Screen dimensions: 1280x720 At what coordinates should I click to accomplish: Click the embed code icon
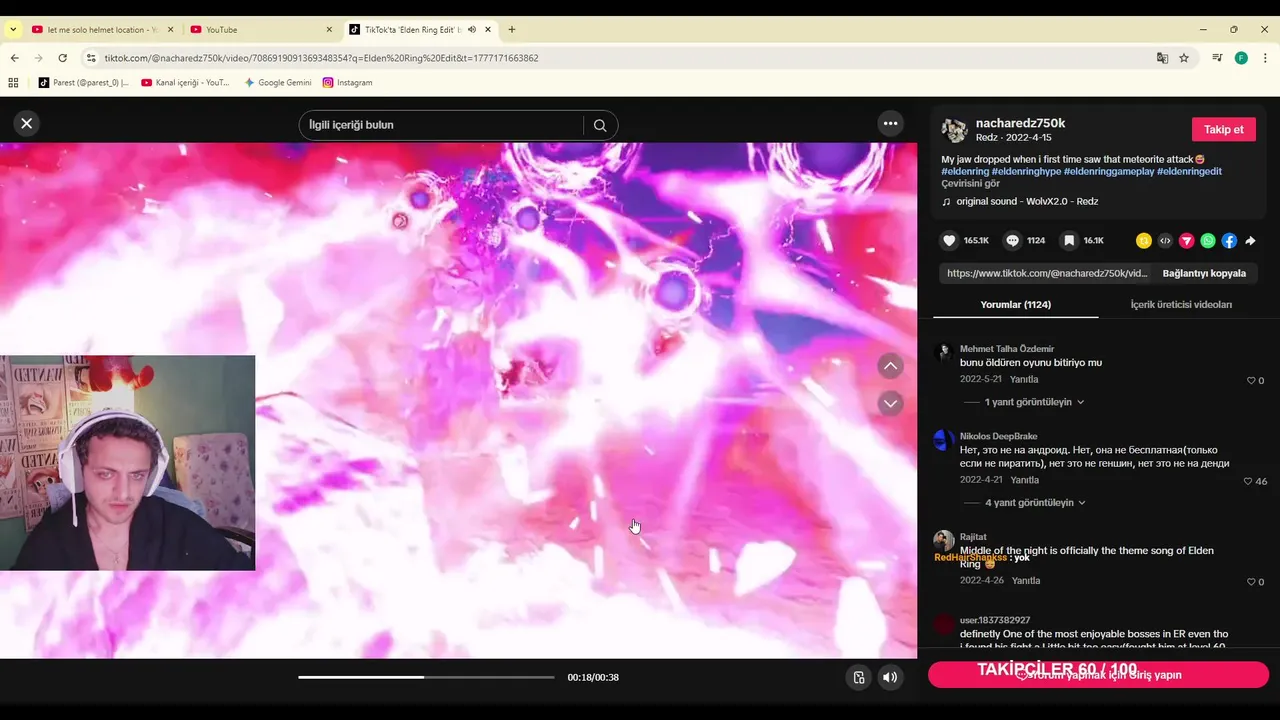pyautogui.click(x=1165, y=241)
